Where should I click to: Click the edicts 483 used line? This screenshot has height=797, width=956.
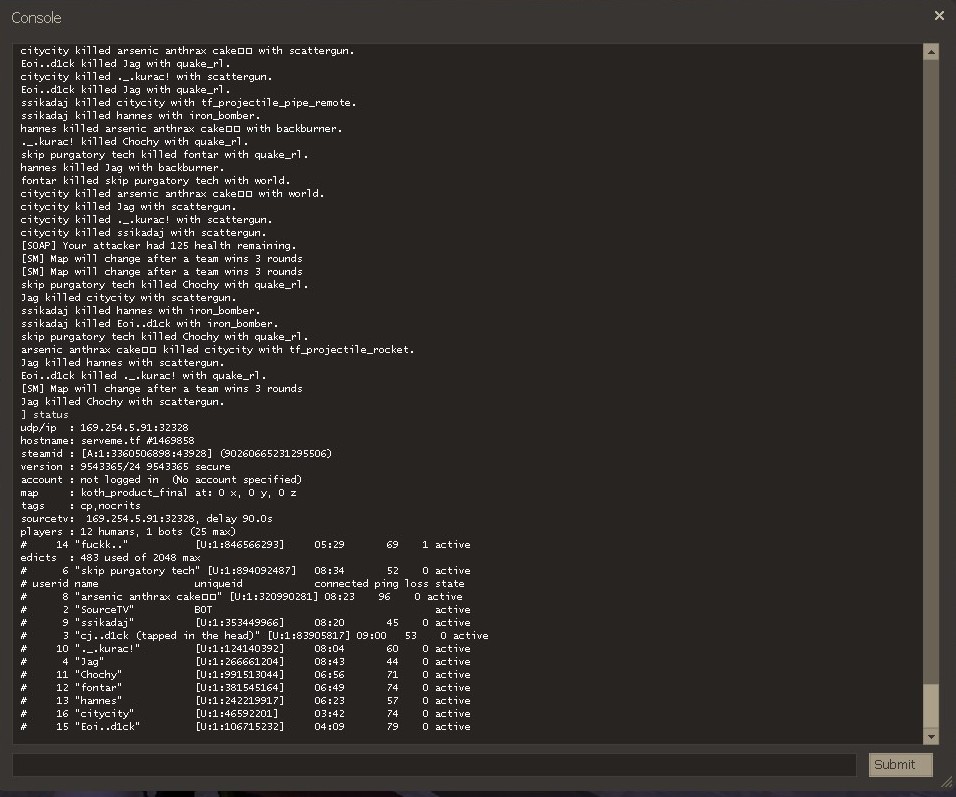click(110, 558)
